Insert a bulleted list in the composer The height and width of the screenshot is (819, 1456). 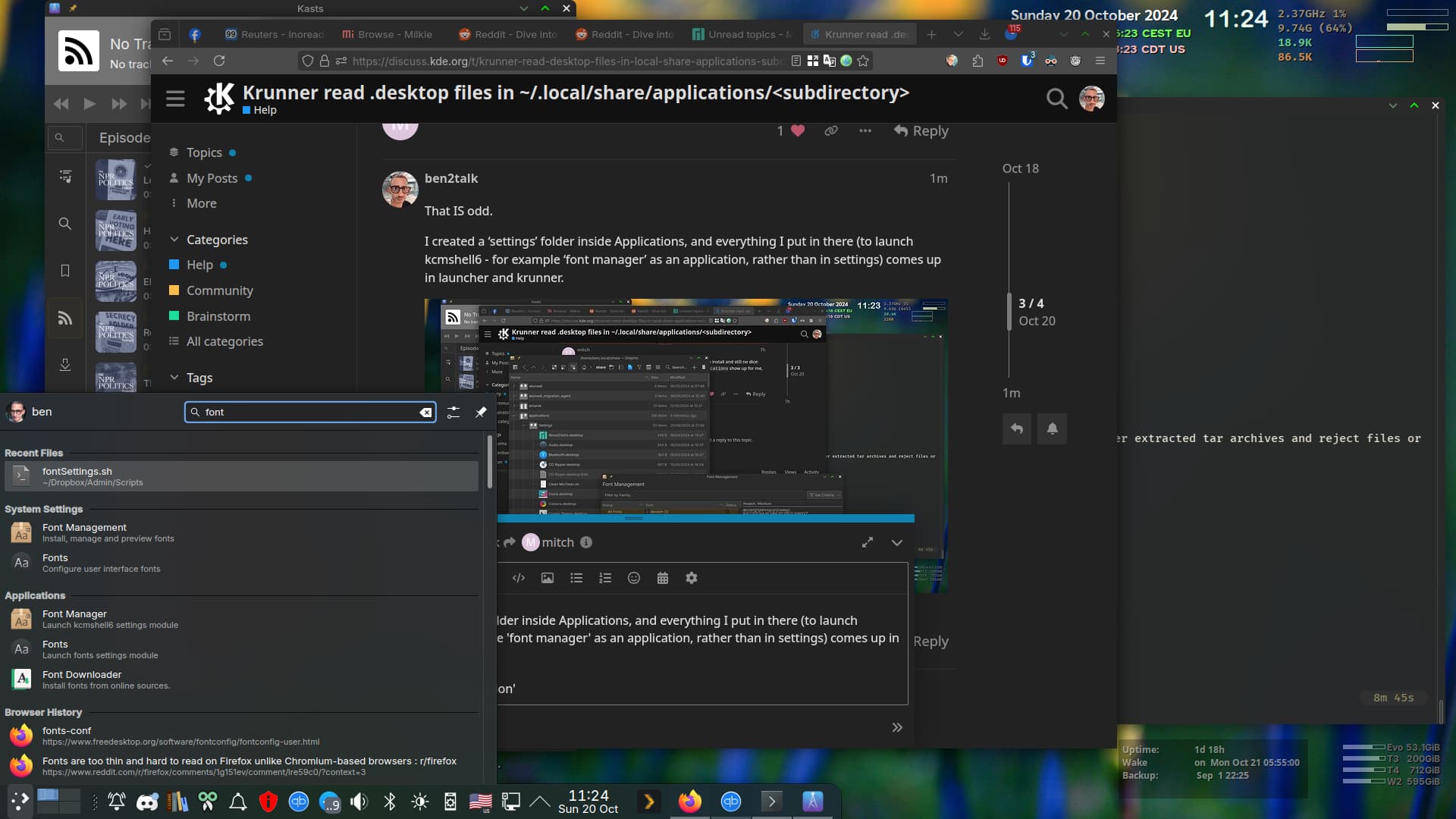tap(576, 578)
